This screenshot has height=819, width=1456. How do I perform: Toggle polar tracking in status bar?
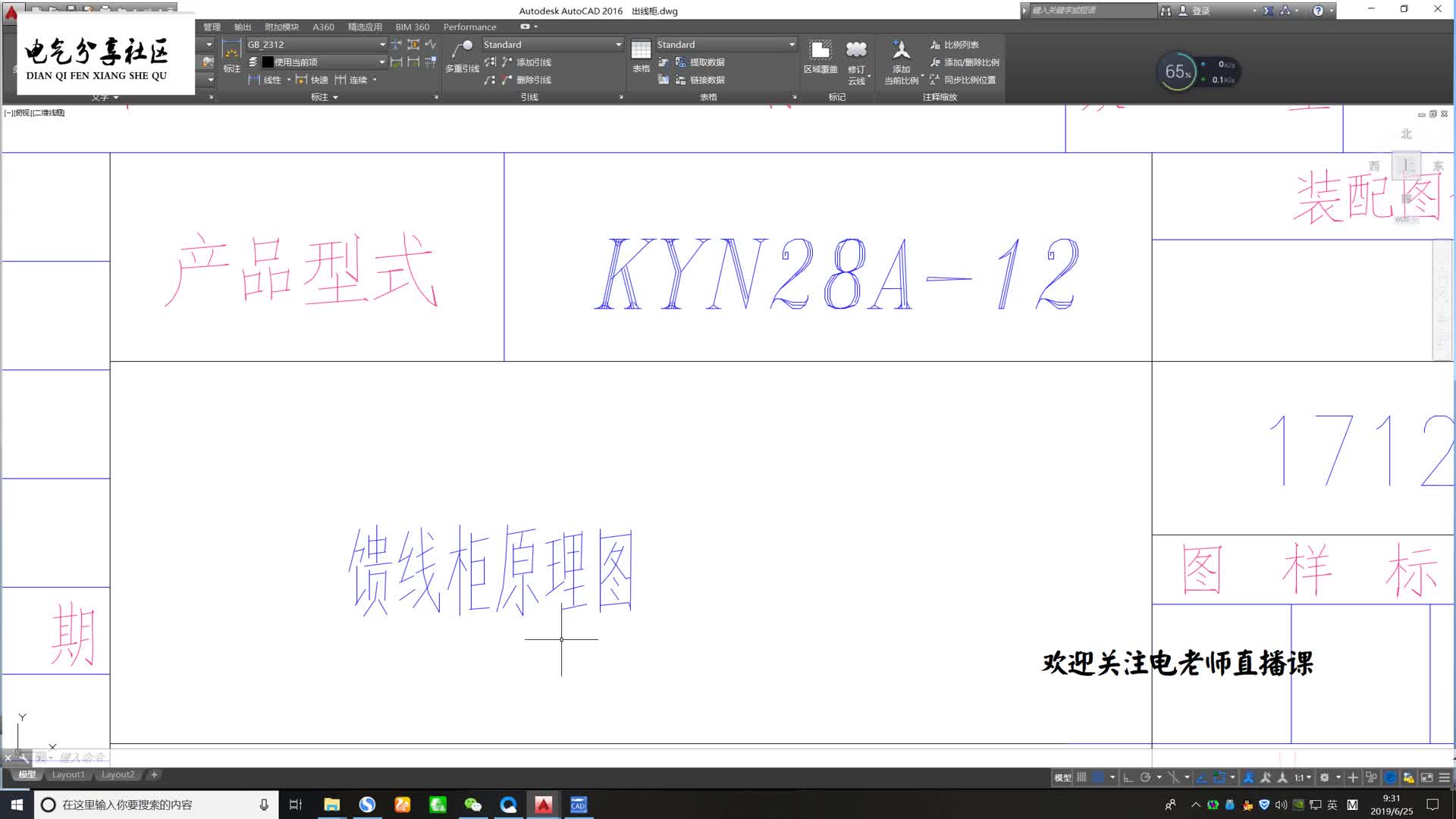(x=1145, y=777)
